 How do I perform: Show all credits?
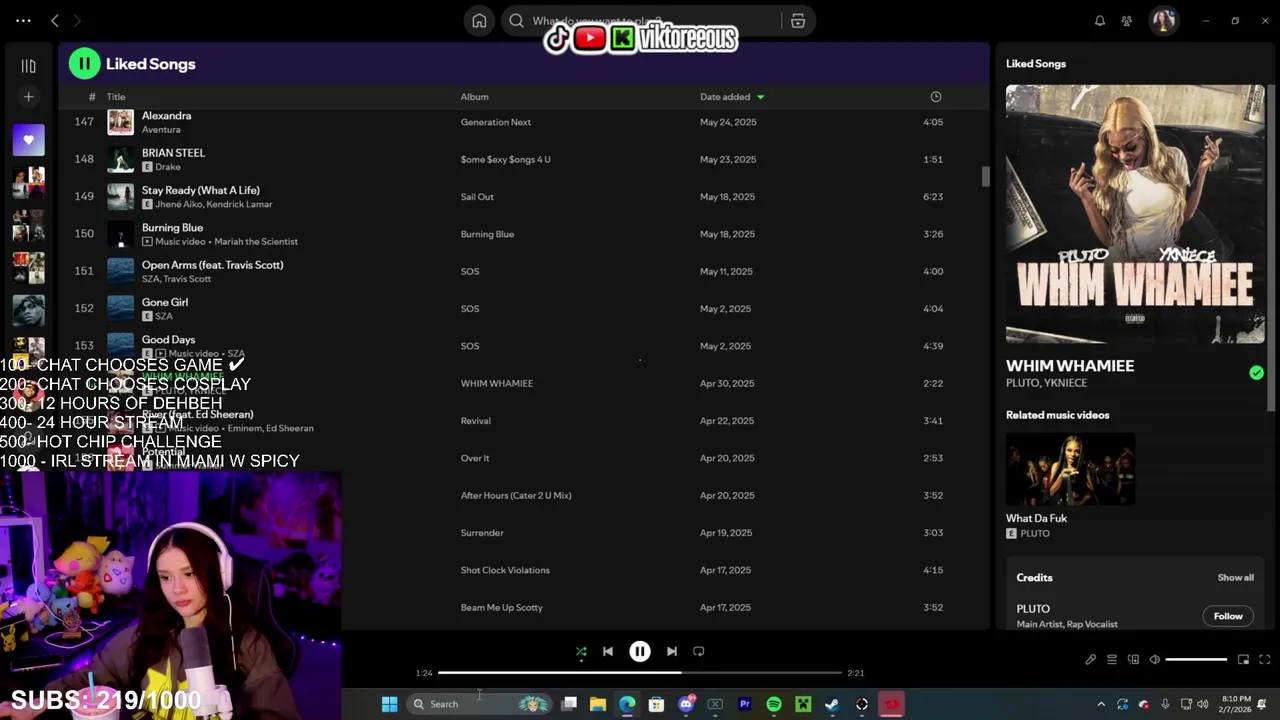pos(1235,578)
